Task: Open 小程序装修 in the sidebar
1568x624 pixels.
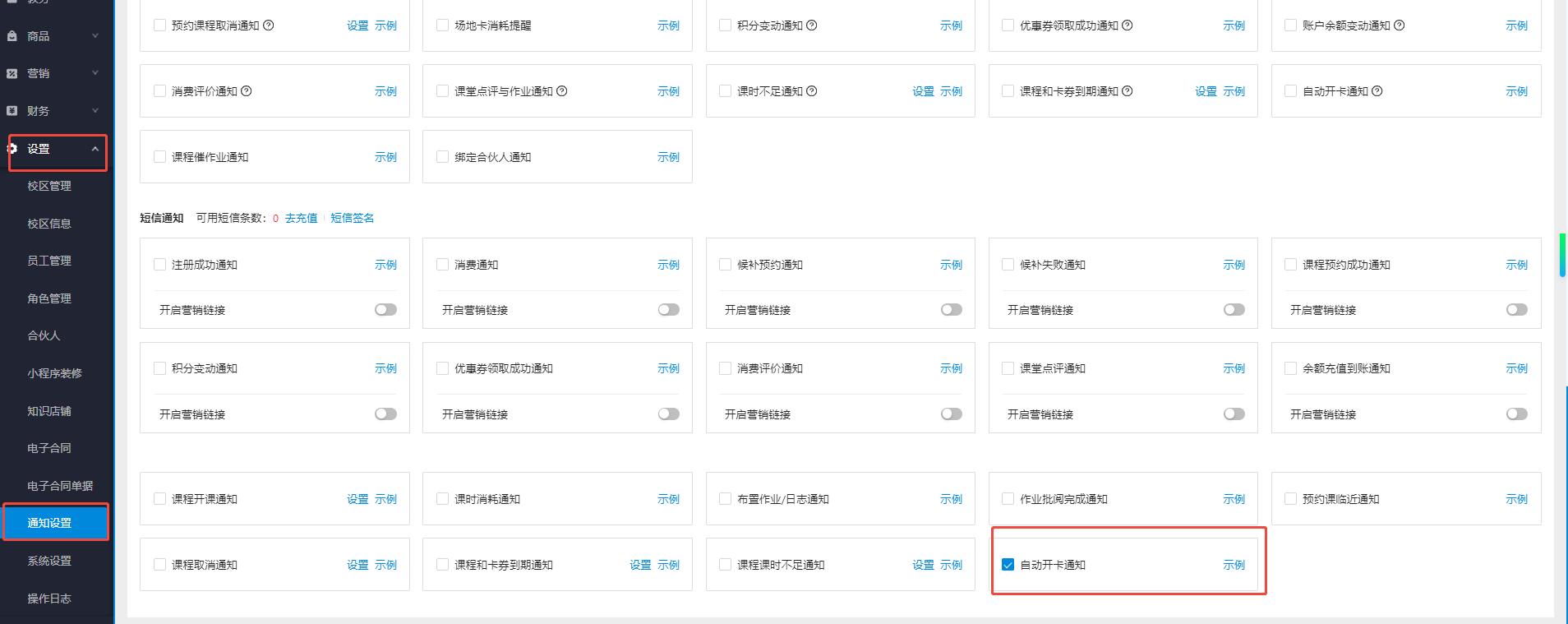Action: click(x=54, y=373)
